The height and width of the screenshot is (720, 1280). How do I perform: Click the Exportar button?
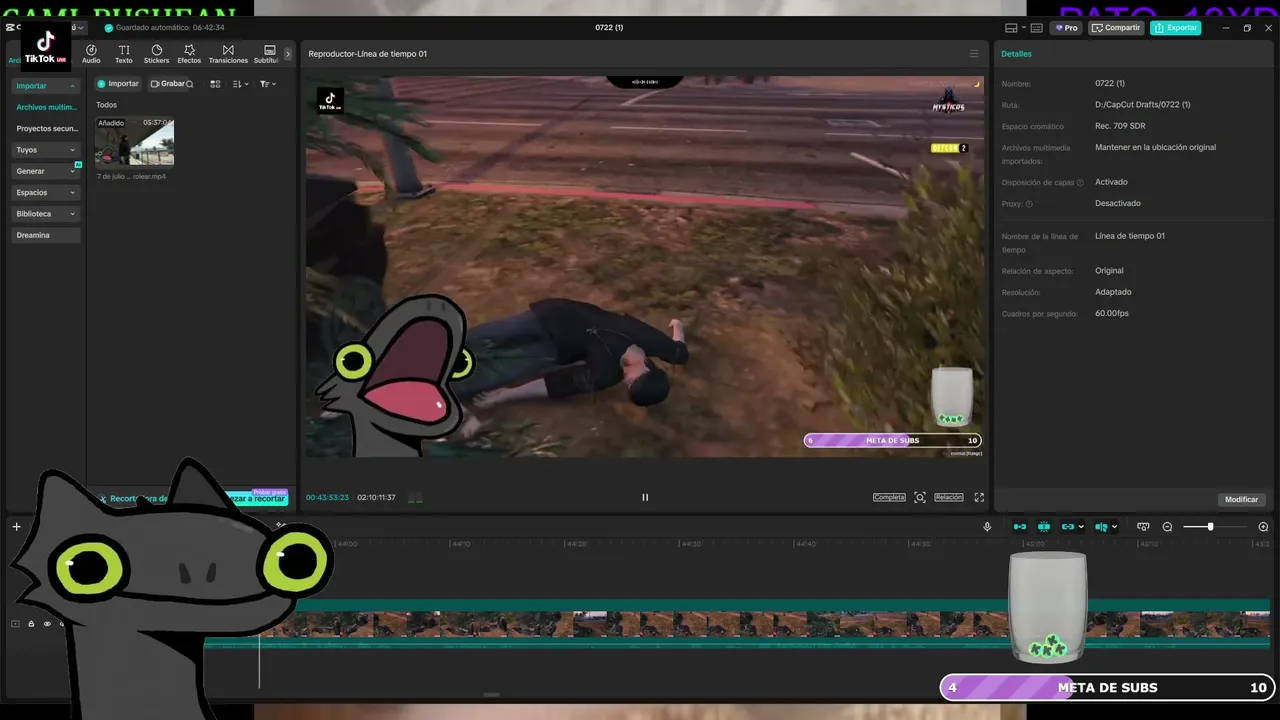pyautogui.click(x=1175, y=28)
